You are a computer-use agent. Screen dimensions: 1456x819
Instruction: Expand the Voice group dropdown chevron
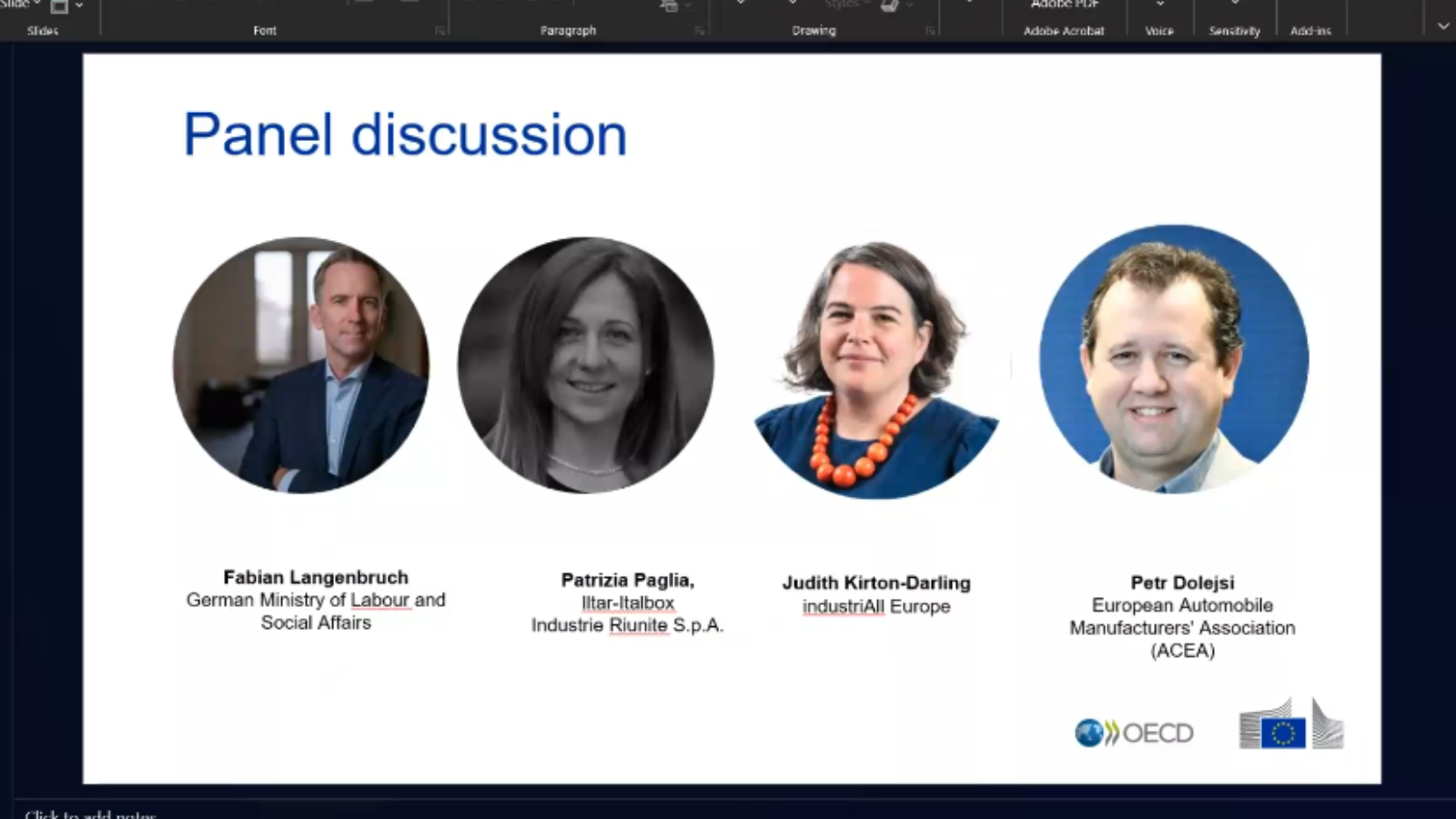click(x=1160, y=5)
